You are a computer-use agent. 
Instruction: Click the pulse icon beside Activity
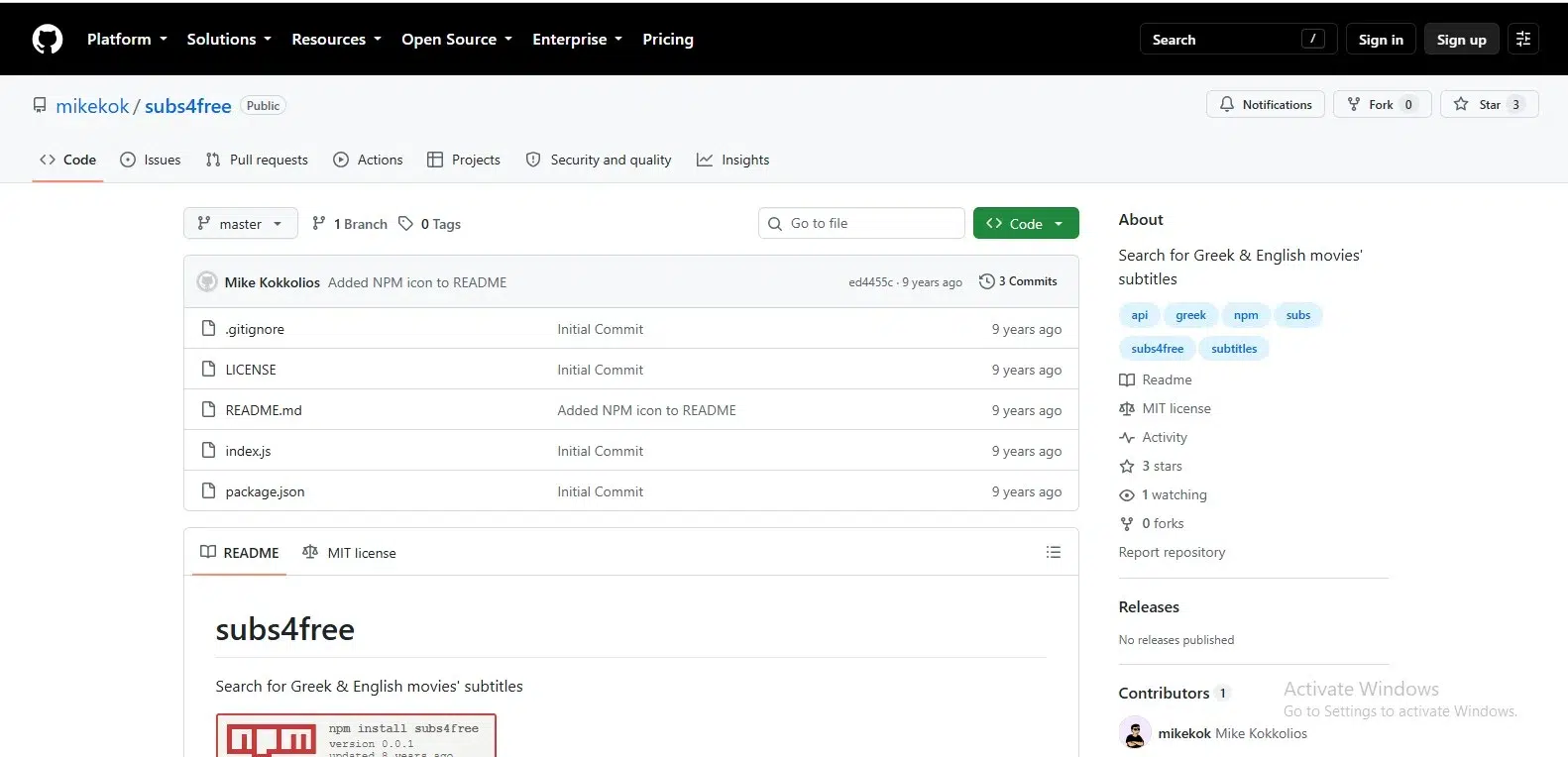tap(1127, 437)
